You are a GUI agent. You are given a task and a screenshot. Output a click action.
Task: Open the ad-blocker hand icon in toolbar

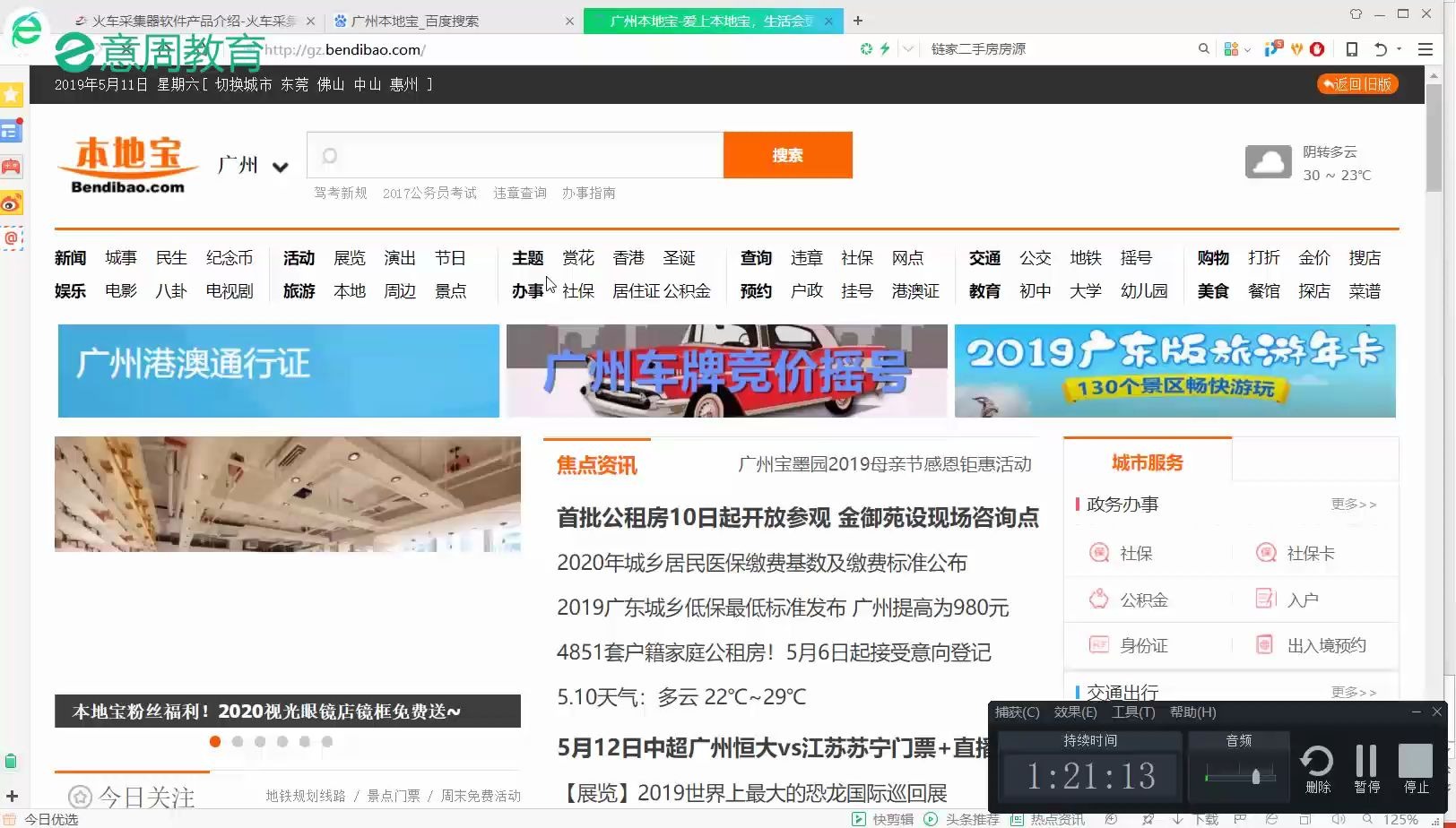pos(1318,49)
